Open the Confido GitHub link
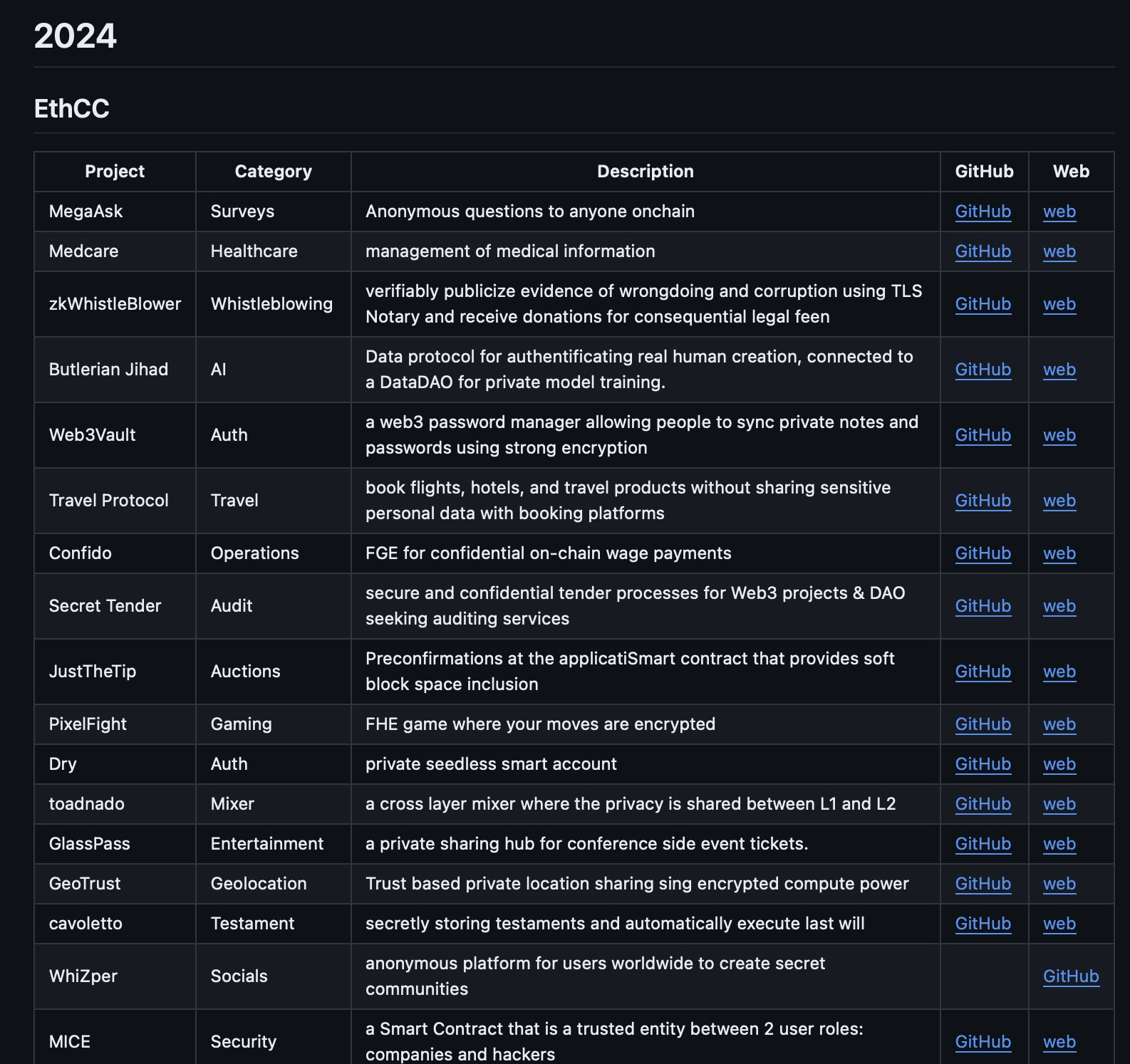 click(983, 553)
